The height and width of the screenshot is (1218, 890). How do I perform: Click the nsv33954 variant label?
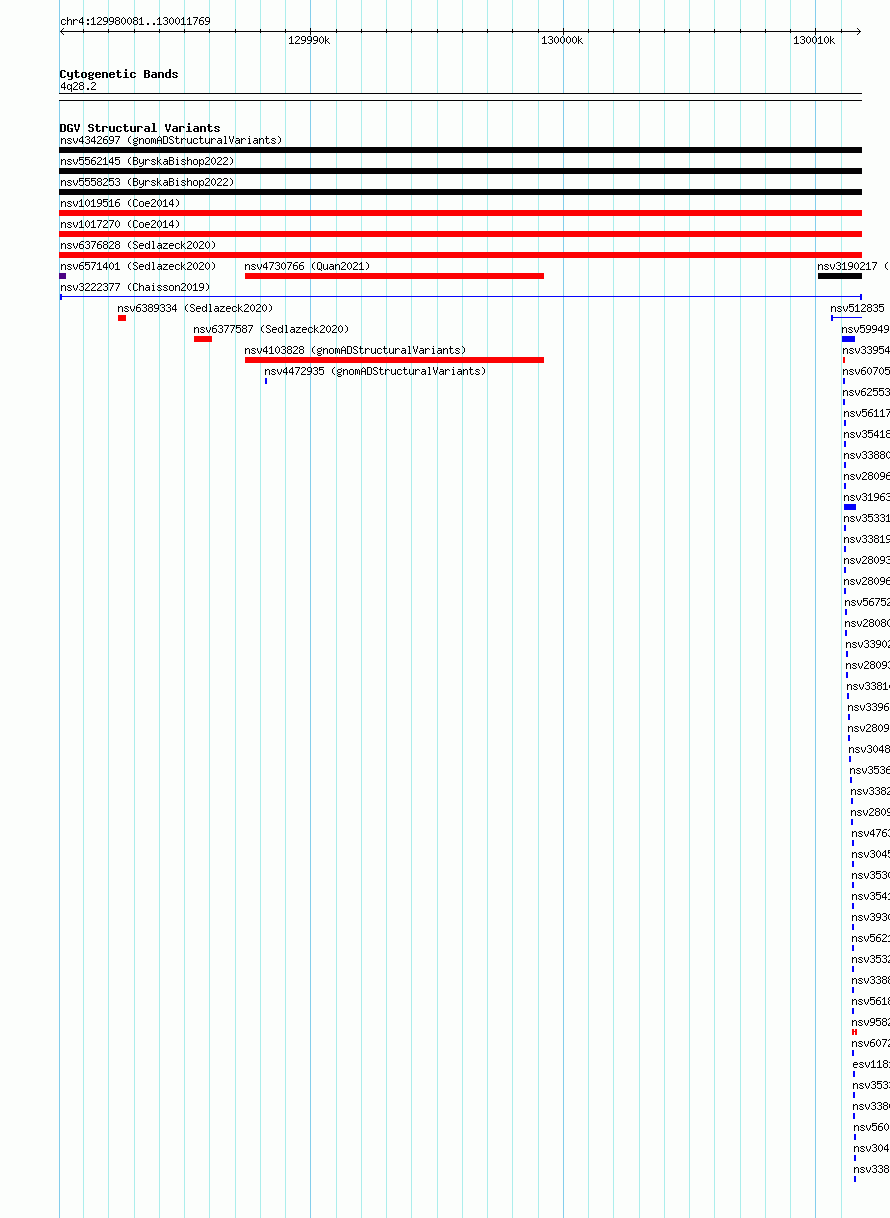[x=866, y=350]
